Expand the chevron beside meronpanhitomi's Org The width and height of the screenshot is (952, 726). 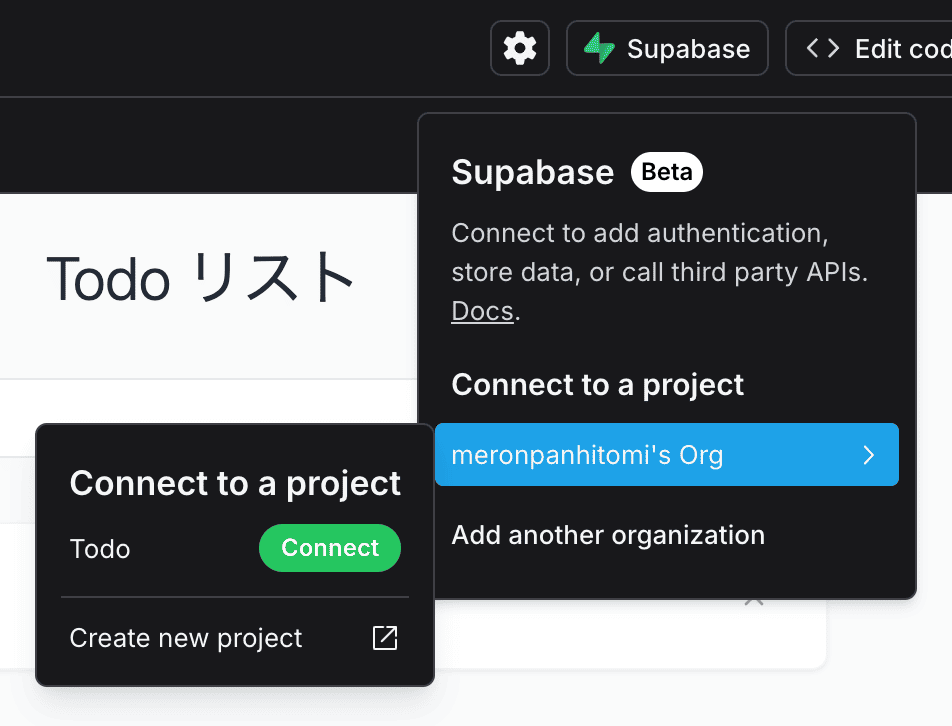click(x=869, y=455)
